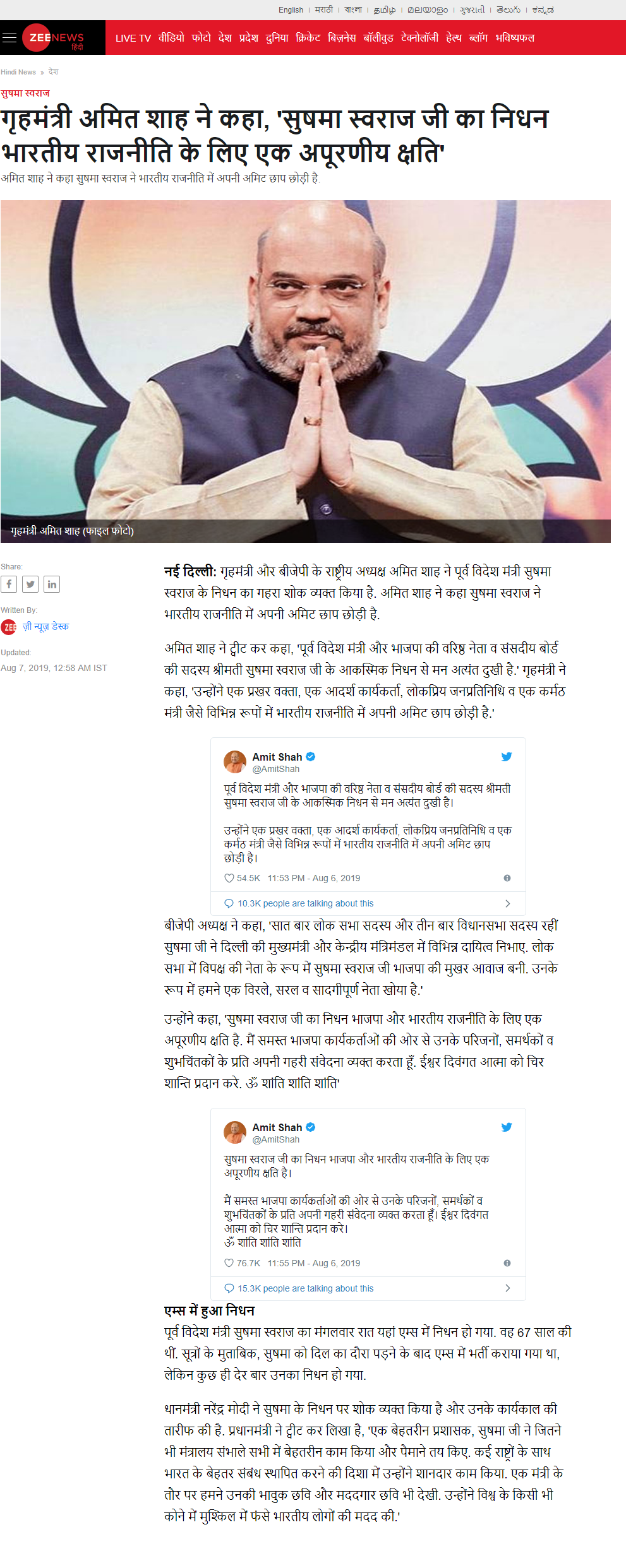
Task: Click the Amit Shah article photo
Action: click(306, 371)
